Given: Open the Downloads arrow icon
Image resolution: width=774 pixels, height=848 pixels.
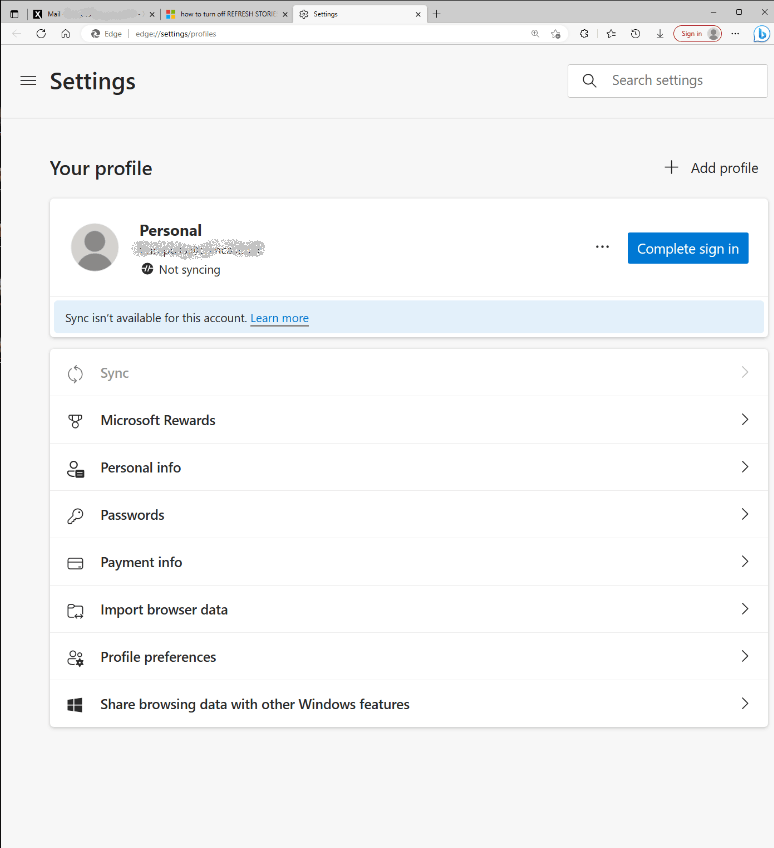Looking at the screenshot, I should click(660, 33).
